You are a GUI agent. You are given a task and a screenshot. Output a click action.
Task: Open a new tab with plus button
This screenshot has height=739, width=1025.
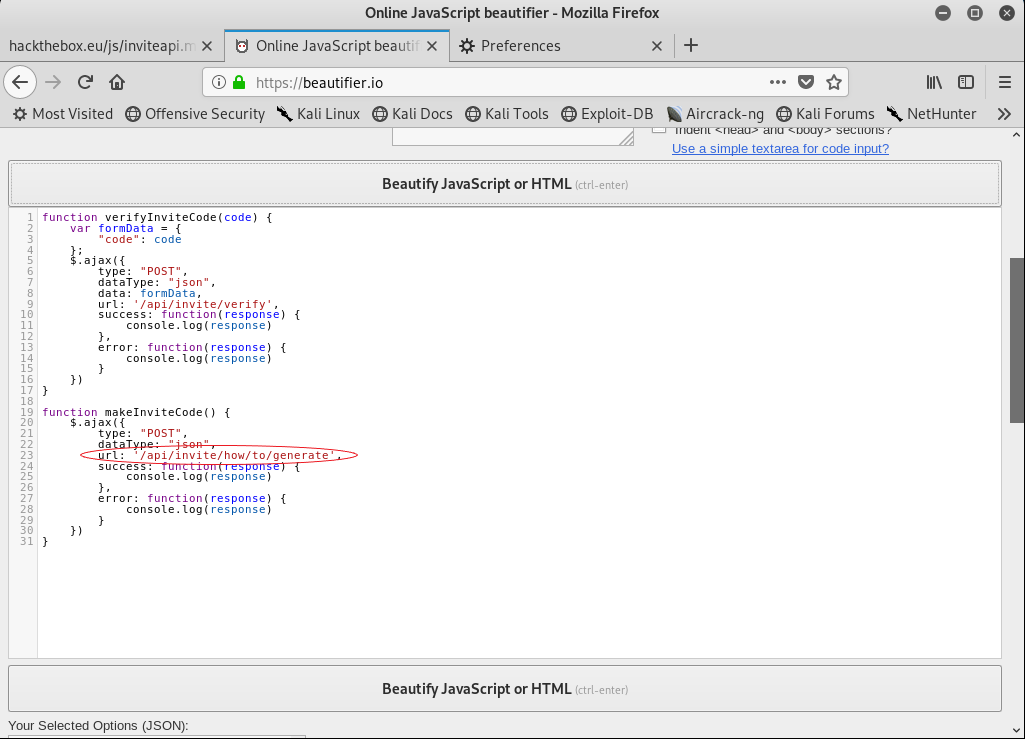[x=691, y=45]
